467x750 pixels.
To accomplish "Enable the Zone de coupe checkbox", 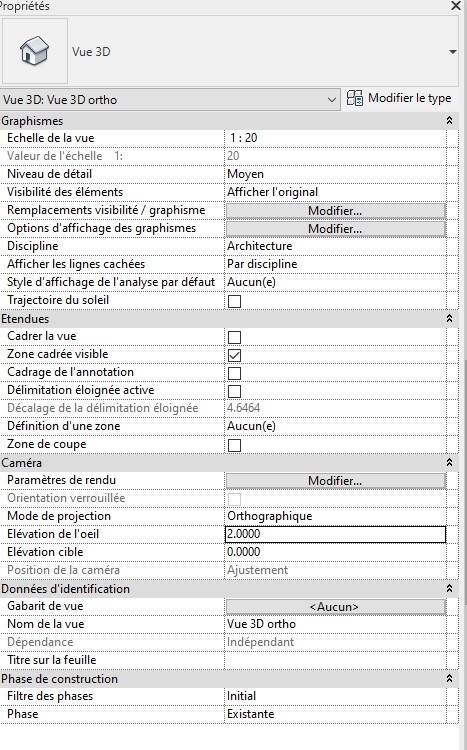I will (x=234, y=445).
